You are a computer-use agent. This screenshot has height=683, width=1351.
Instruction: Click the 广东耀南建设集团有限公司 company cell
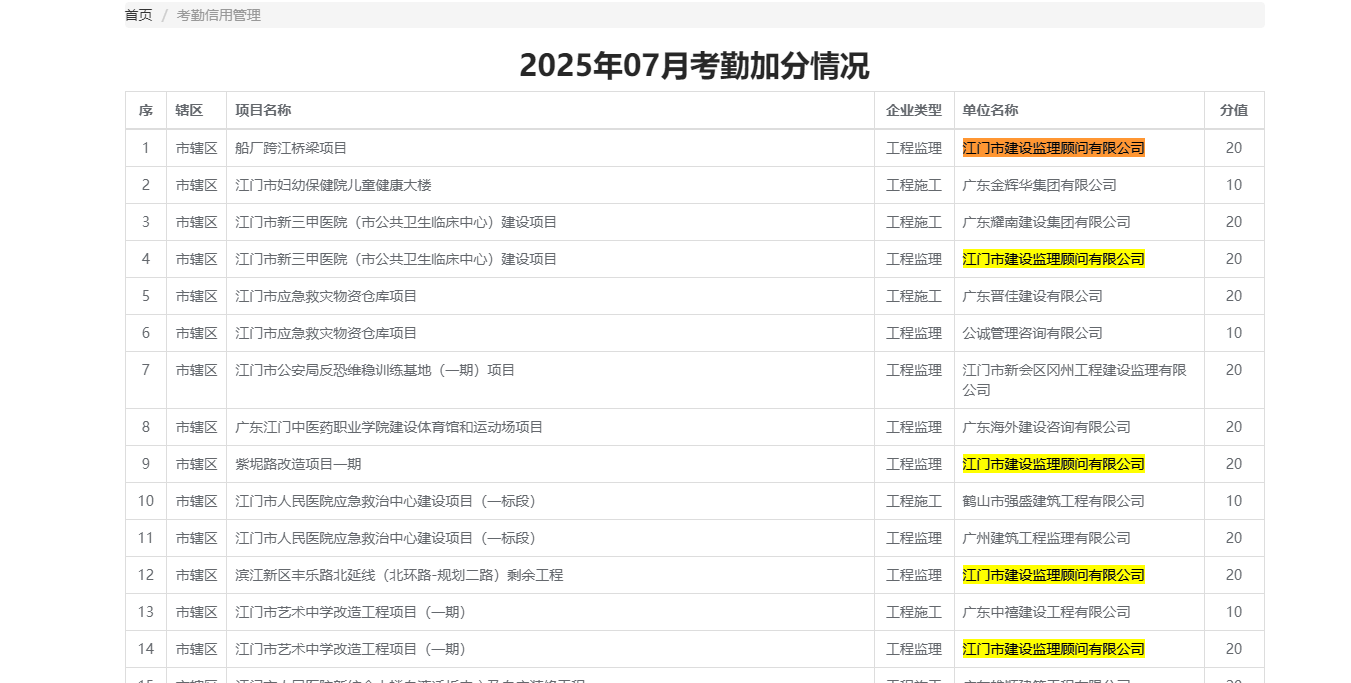(1046, 222)
